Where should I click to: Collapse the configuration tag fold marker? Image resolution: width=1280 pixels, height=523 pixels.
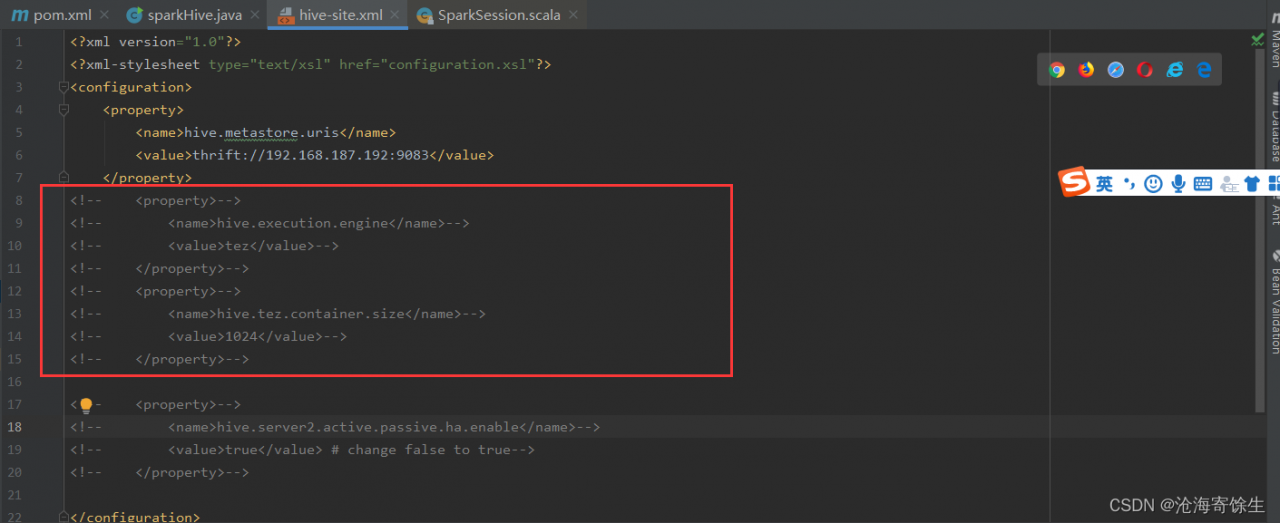click(64, 87)
